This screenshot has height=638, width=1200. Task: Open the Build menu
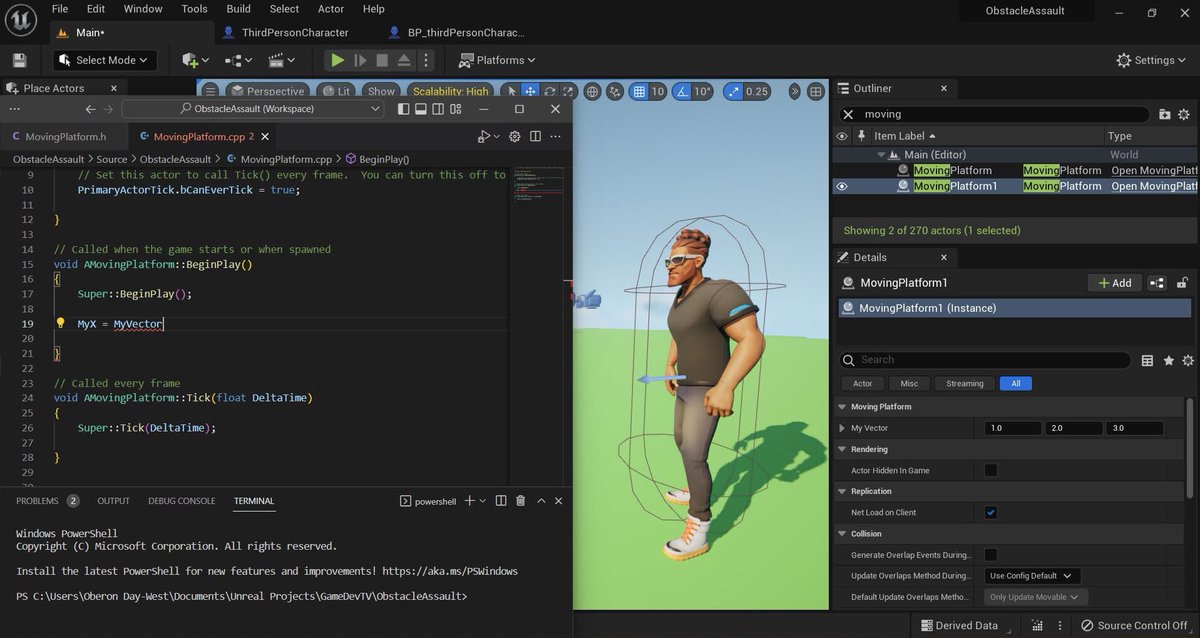point(237,9)
